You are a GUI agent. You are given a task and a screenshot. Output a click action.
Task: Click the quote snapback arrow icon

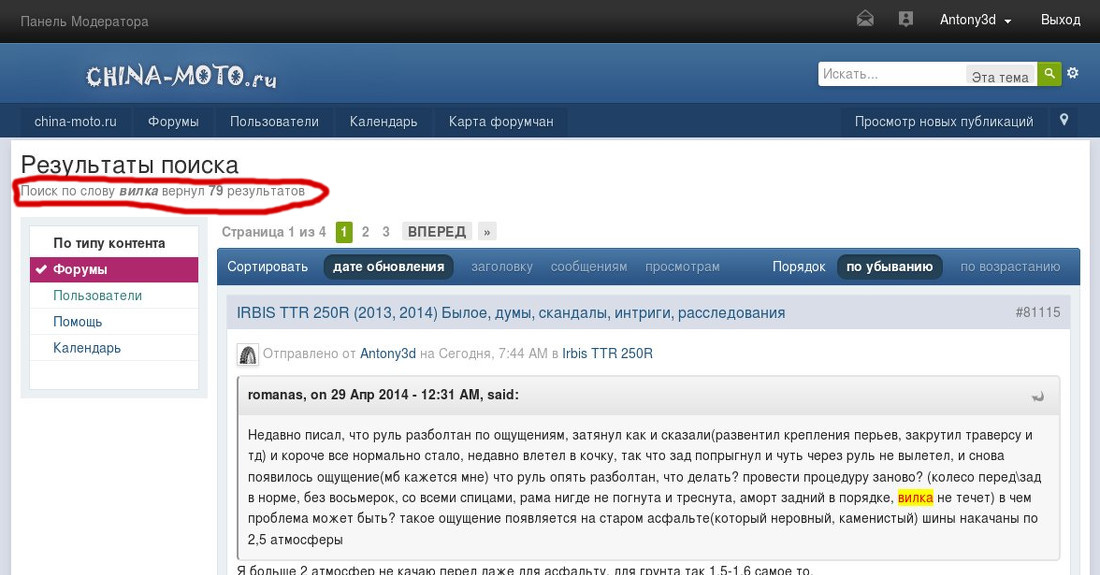(x=1038, y=396)
